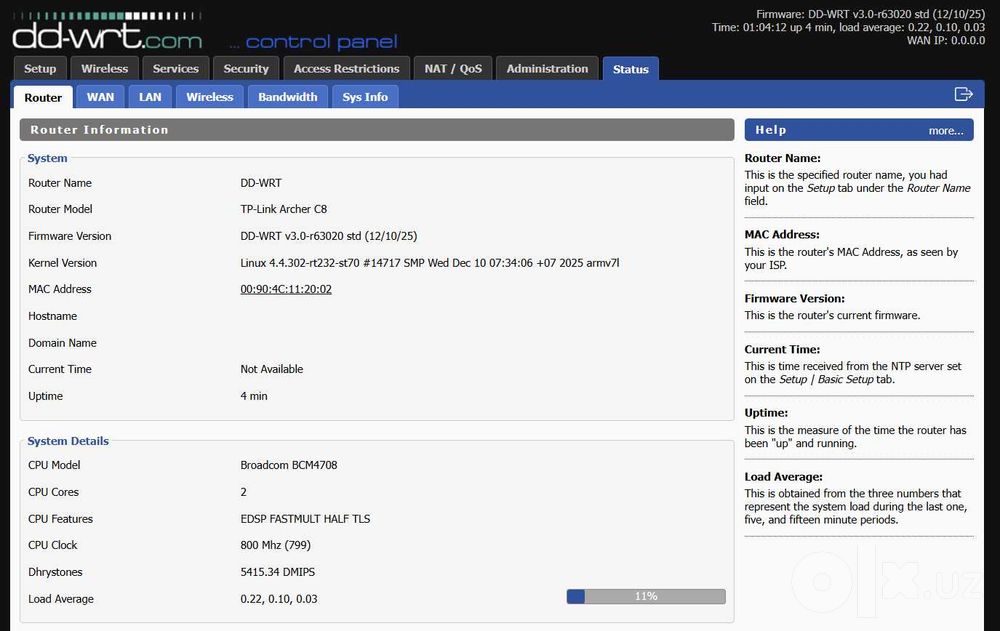Click the load average value 0.22, 0.10, 0.03
The width and height of the screenshot is (1000, 631).
coord(279,598)
